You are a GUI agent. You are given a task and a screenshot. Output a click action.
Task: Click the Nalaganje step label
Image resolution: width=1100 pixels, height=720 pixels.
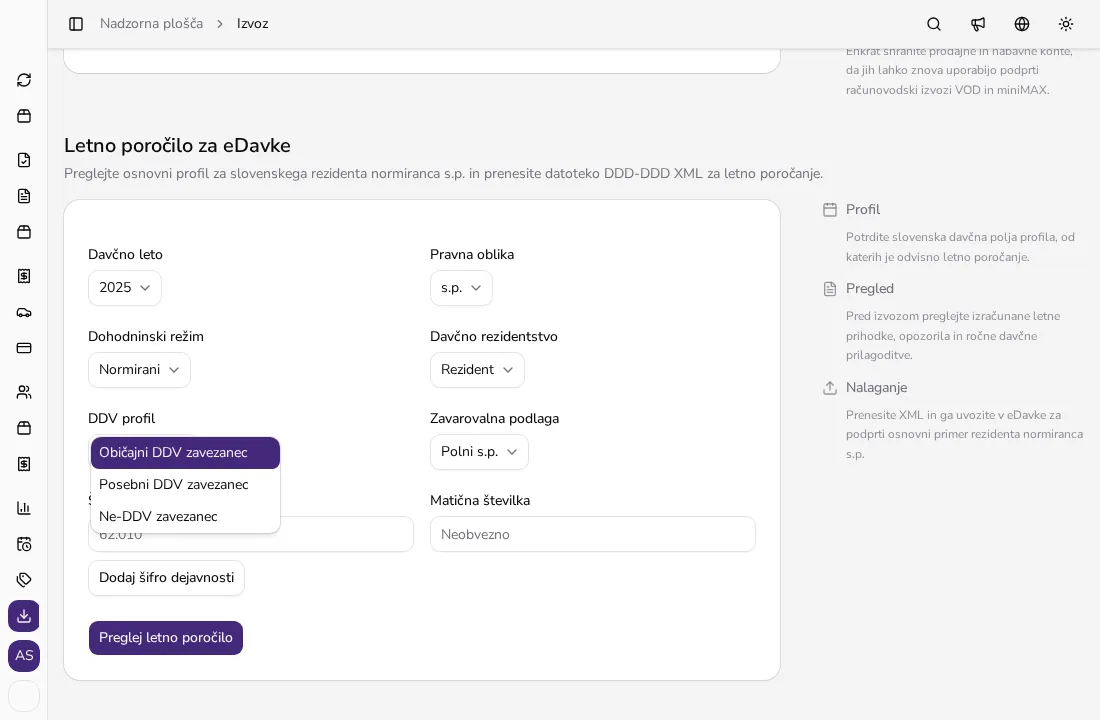point(876,388)
